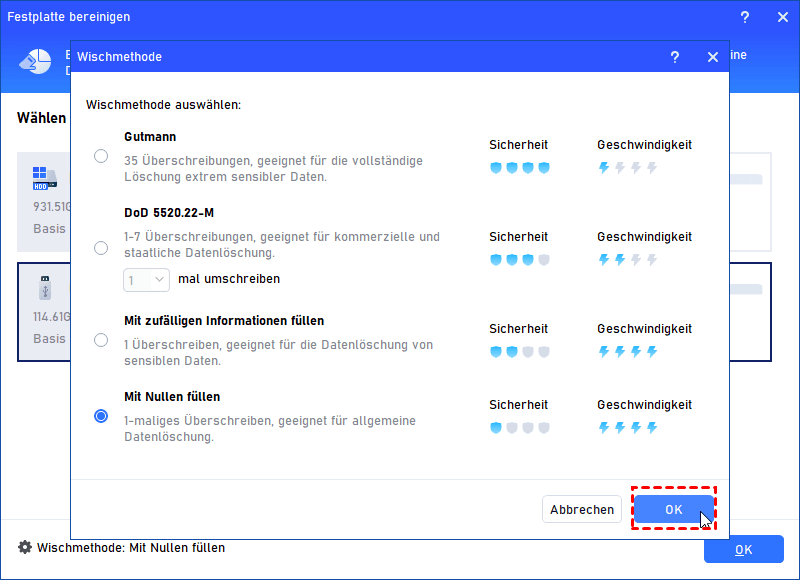The height and width of the screenshot is (580, 800).
Task: Close the Festplatte bereinigen window
Action: point(780,18)
